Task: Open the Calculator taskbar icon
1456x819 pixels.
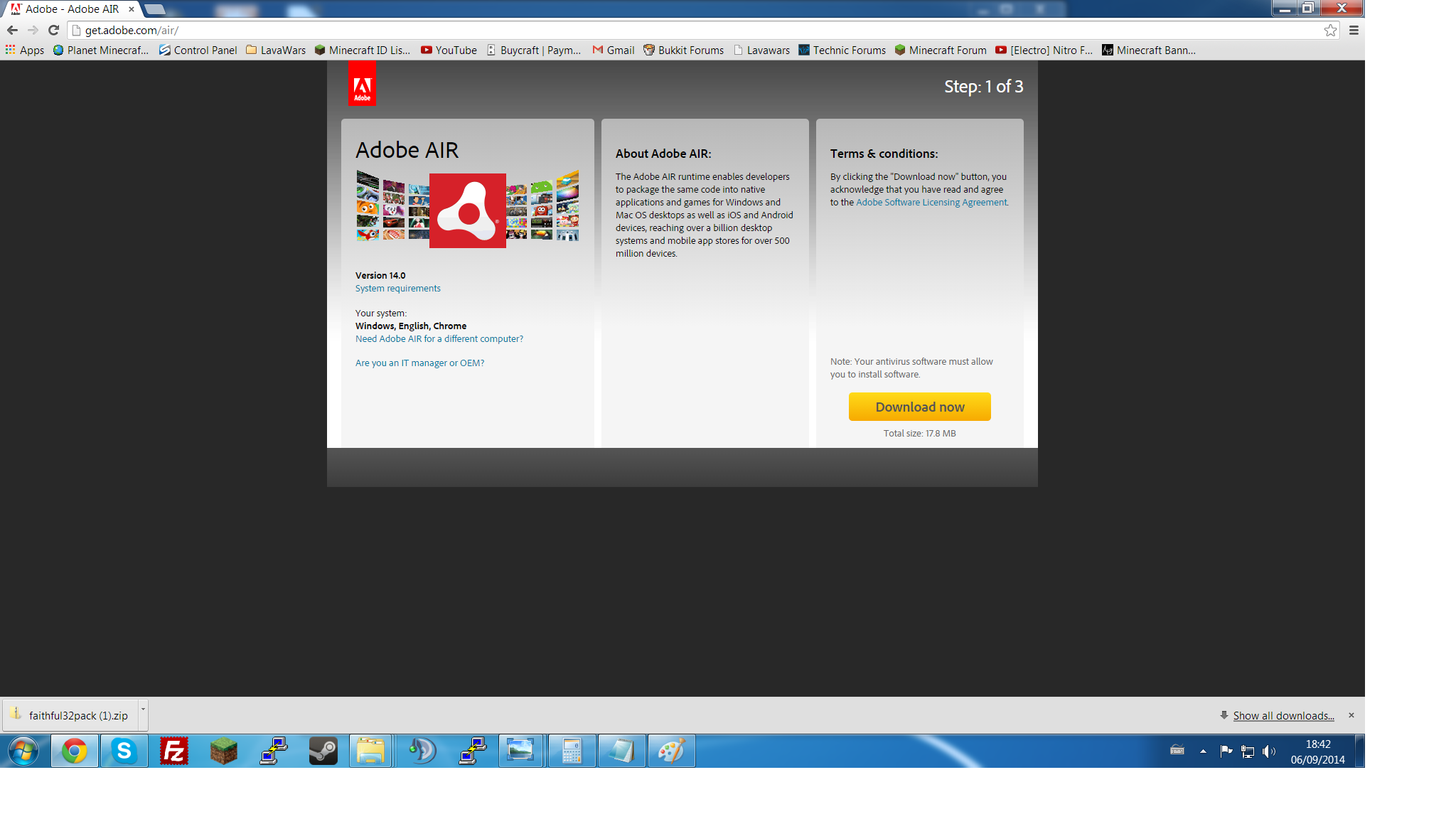Action: [572, 751]
